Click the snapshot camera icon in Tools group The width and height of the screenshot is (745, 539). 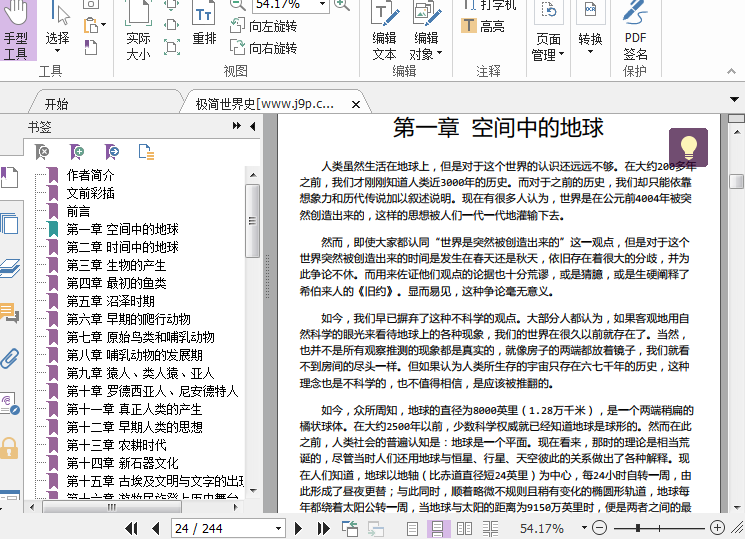pyautogui.click(x=91, y=5)
